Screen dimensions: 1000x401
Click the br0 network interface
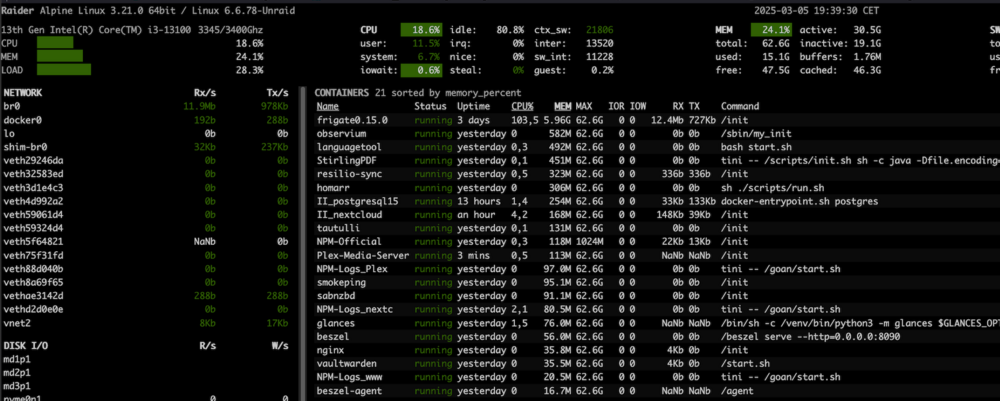coord(11,106)
